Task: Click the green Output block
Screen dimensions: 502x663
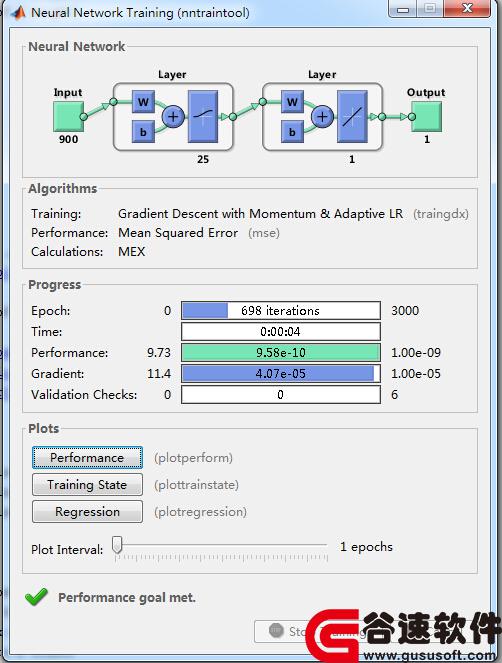Action: click(427, 116)
